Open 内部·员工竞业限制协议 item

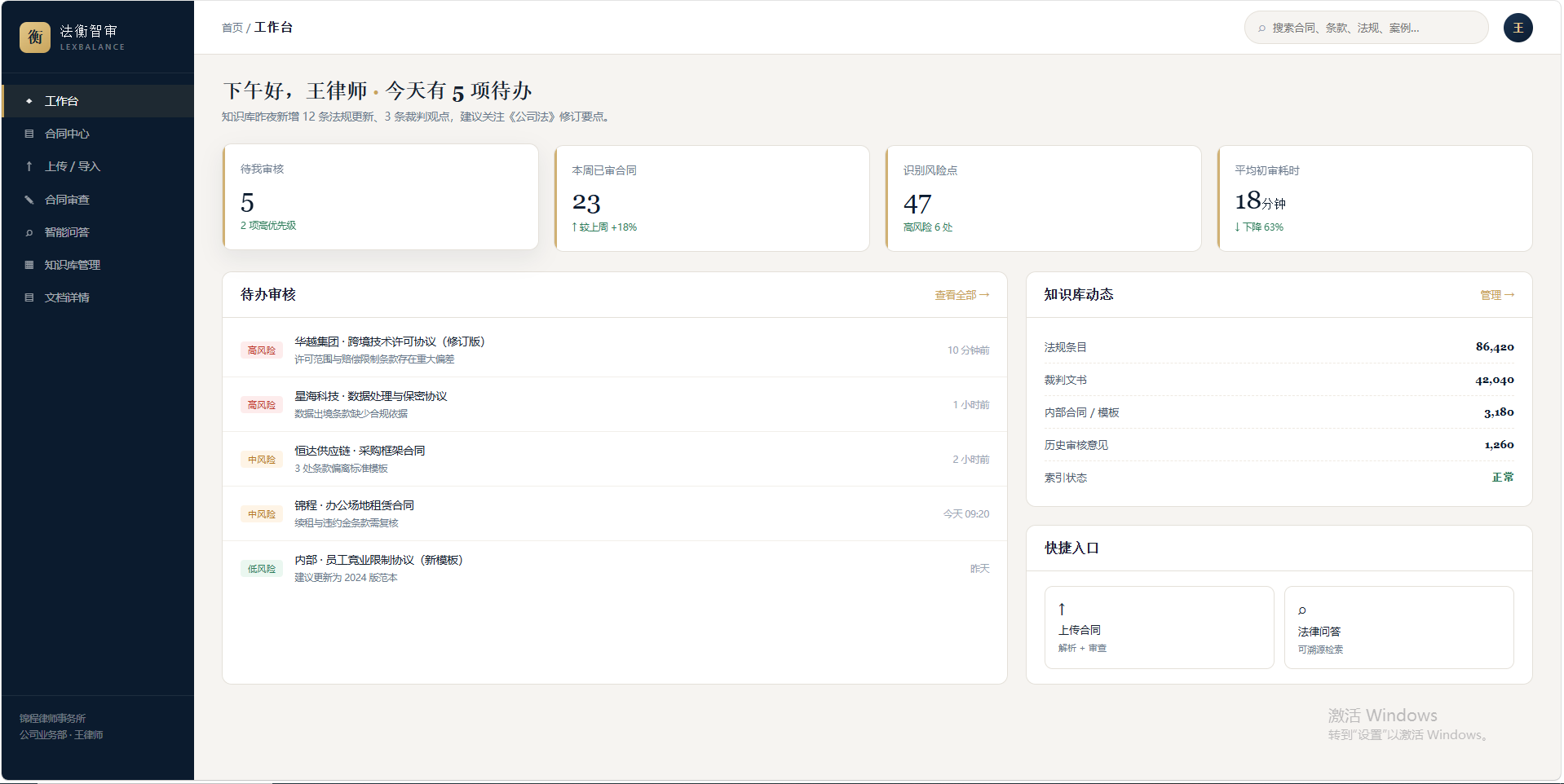(x=615, y=568)
